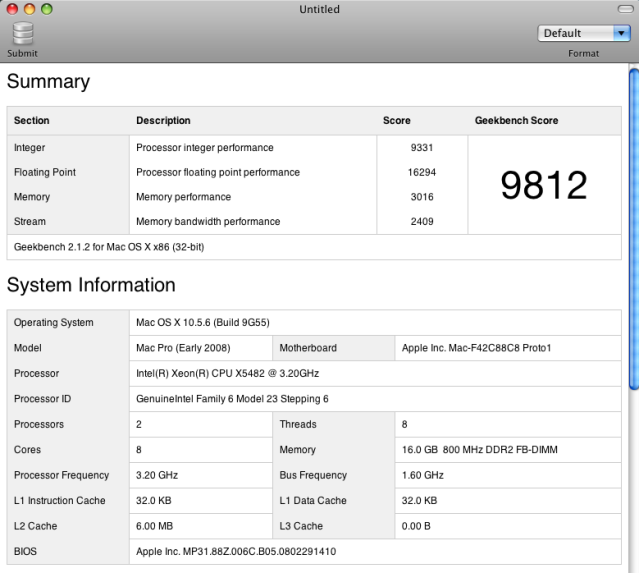Click the red close window button
Image resolution: width=639 pixels, height=573 pixels.
[x=12, y=9]
